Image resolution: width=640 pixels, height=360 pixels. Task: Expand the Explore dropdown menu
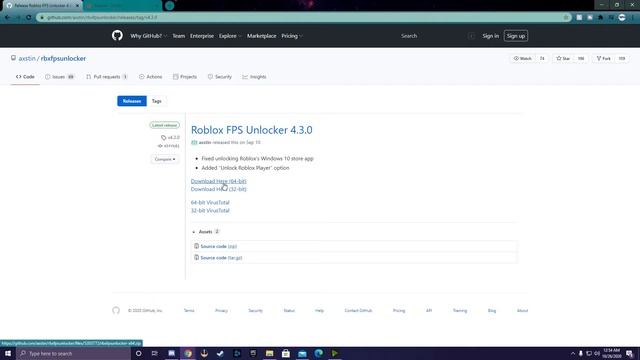point(230,36)
